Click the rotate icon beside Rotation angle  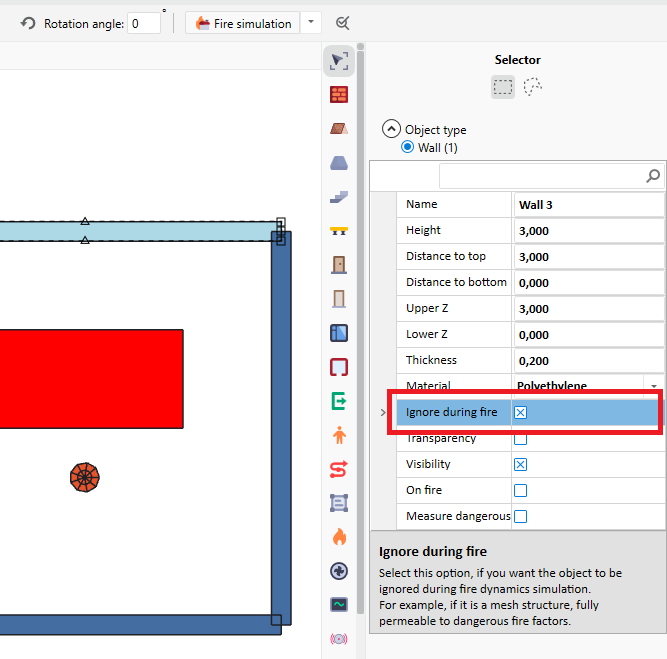(x=28, y=23)
